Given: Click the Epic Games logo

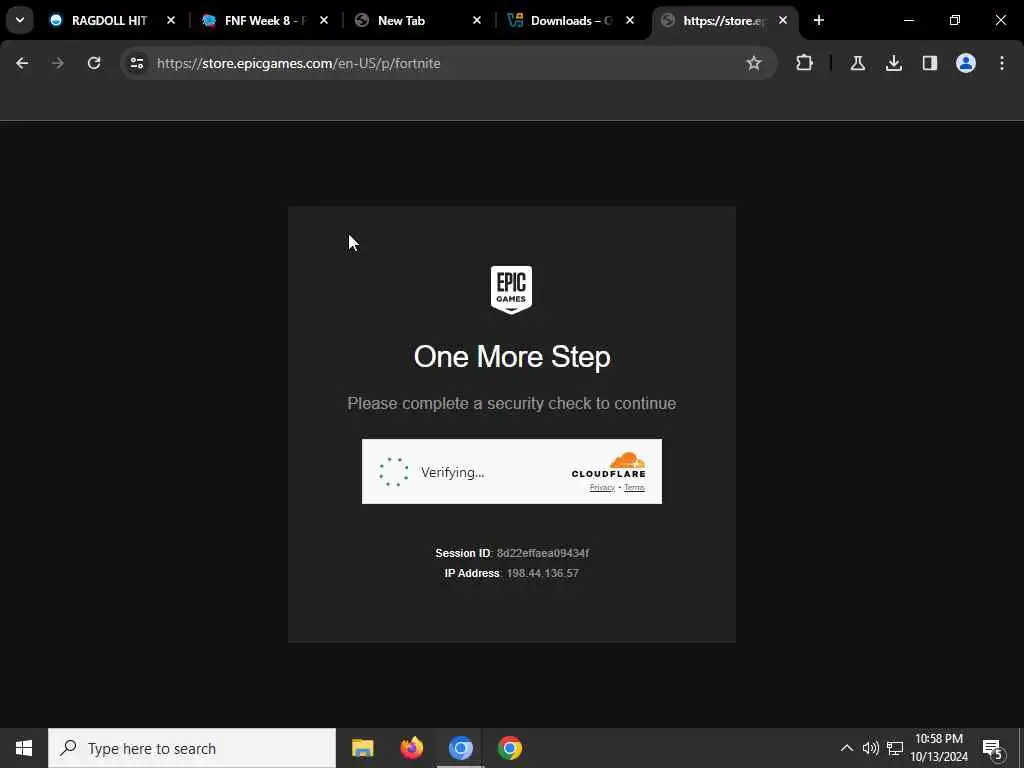Looking at the screenshot, I should [x=511, y=289].
